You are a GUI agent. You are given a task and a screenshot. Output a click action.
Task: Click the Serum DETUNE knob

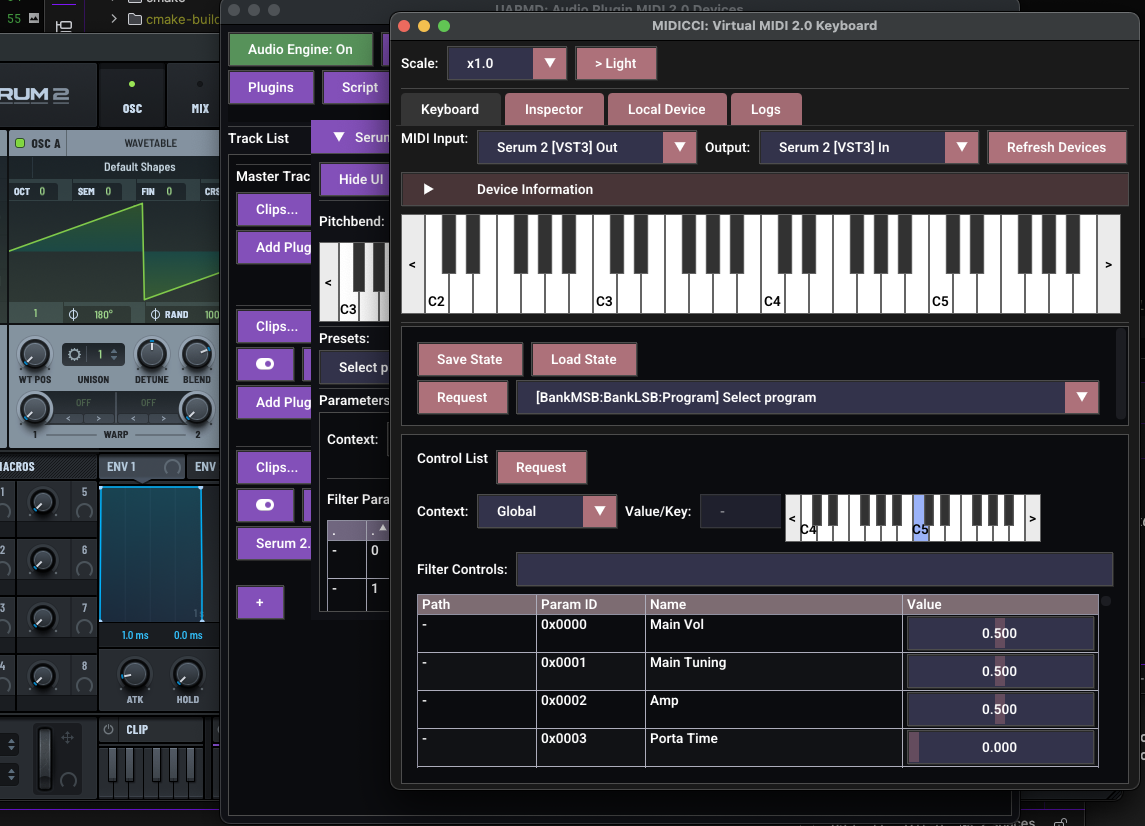(151, 354)
